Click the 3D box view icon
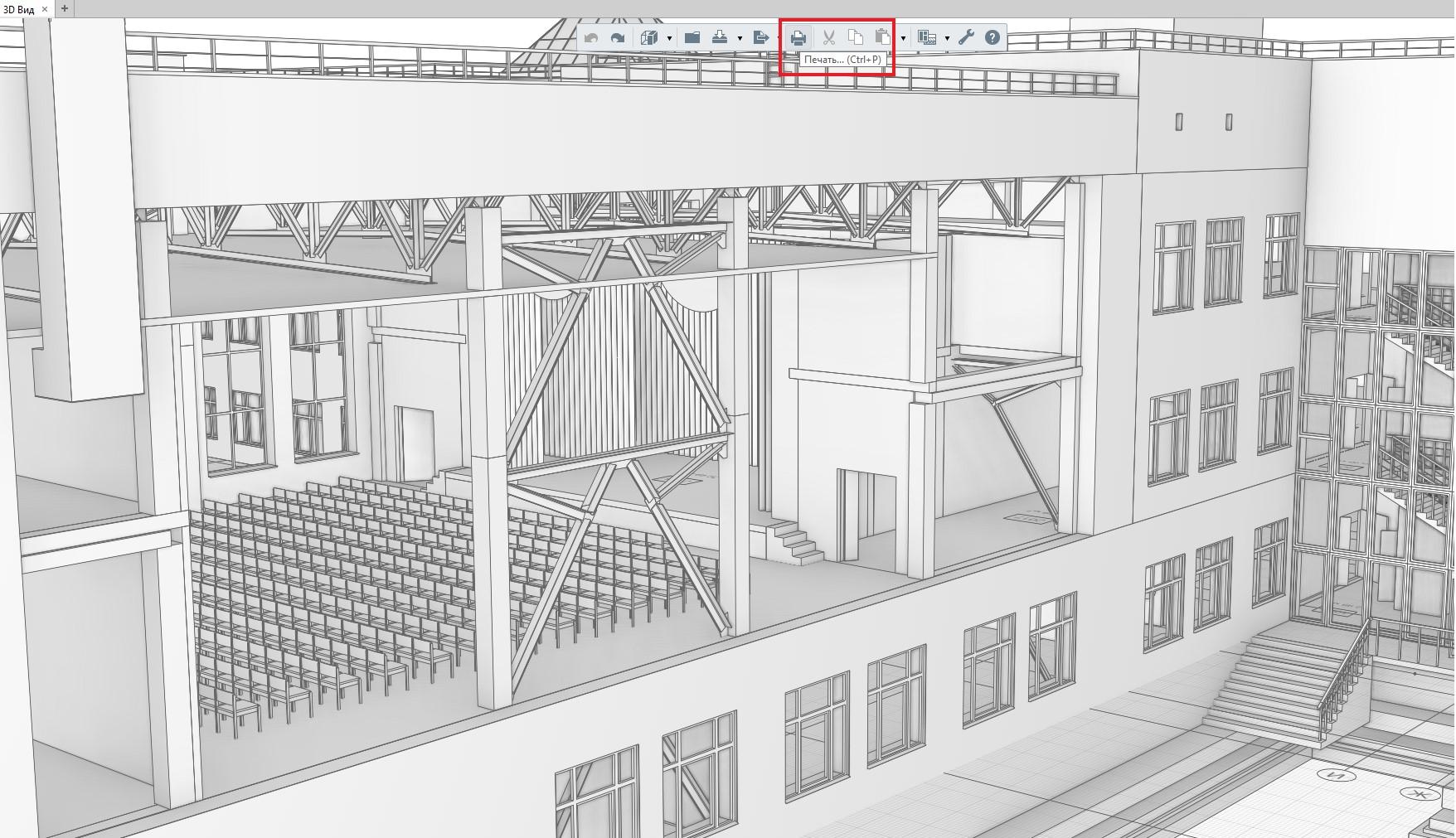The height and width of the screenshot is (838, 1456). pyautogui.click(x=649, y=37)
